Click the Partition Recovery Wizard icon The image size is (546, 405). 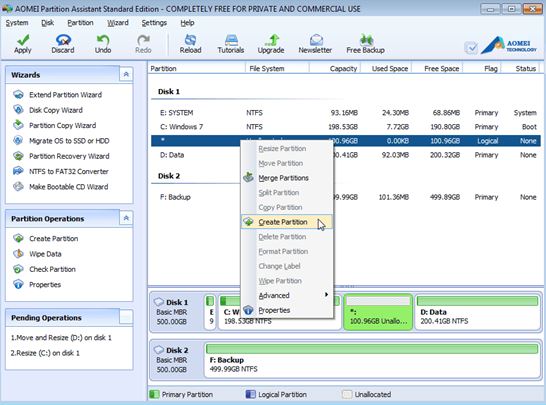18,156
